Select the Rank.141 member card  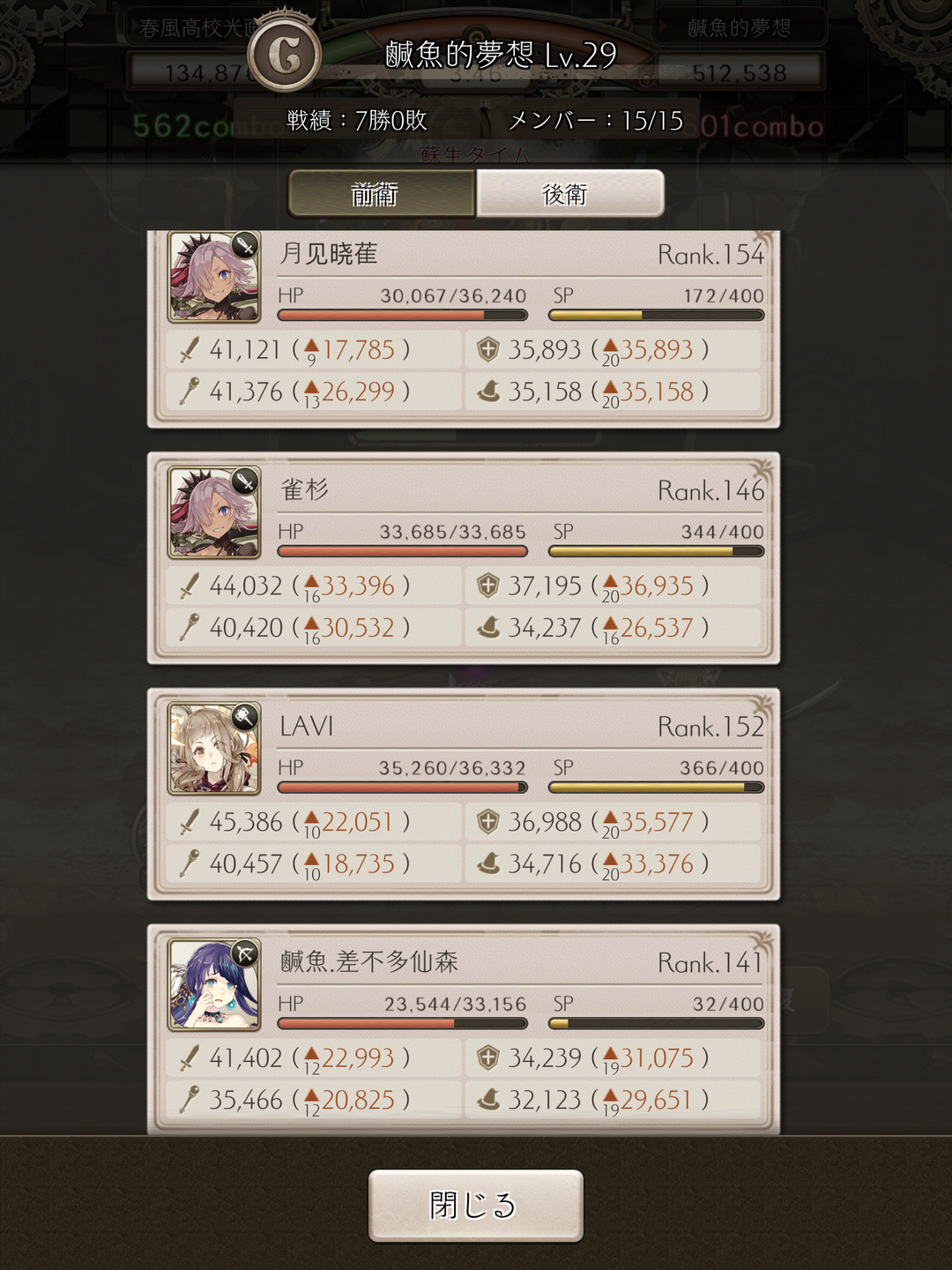click(464, 1028)
